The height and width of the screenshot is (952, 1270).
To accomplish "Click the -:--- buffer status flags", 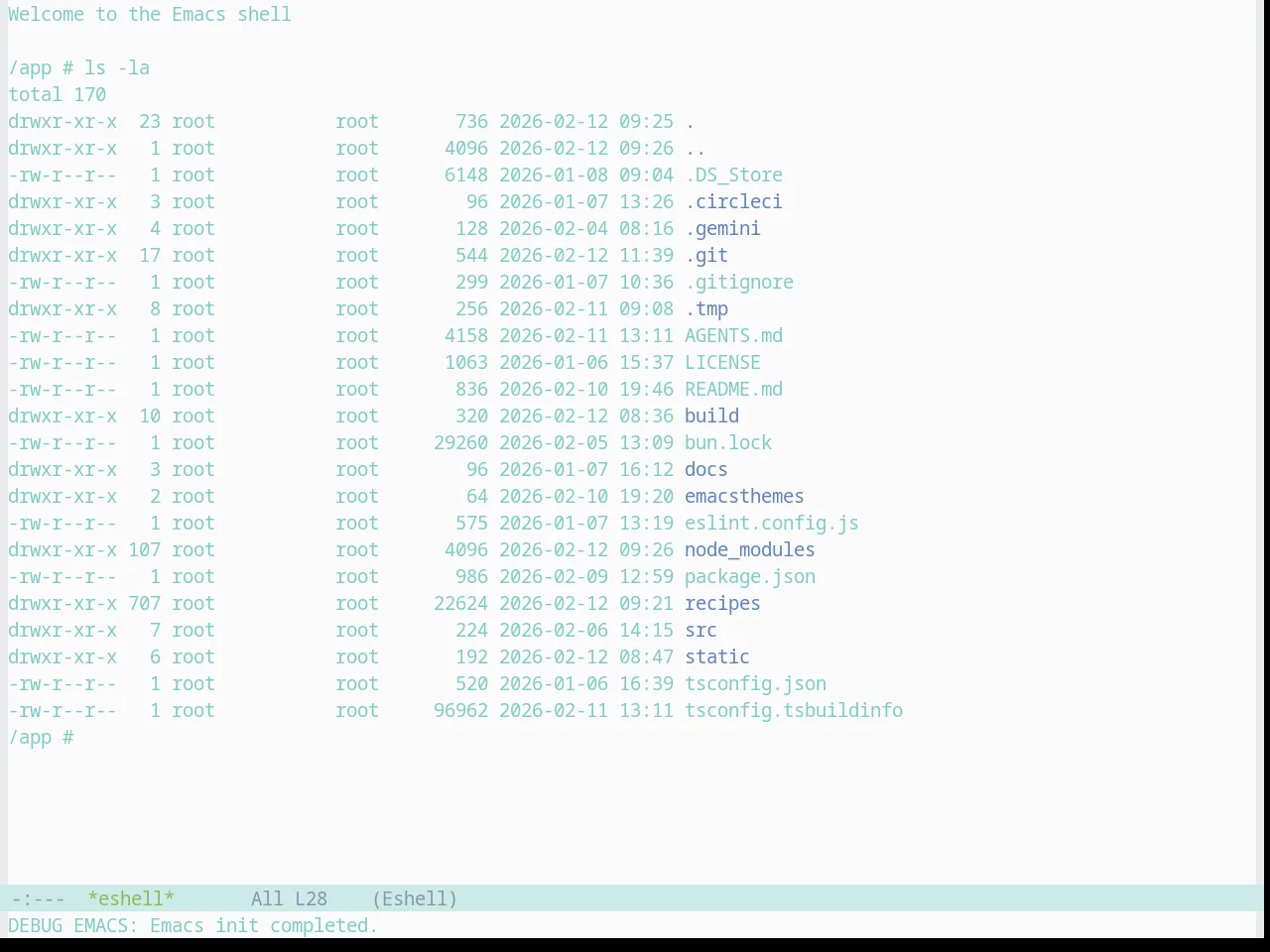I will click(38, 898).
